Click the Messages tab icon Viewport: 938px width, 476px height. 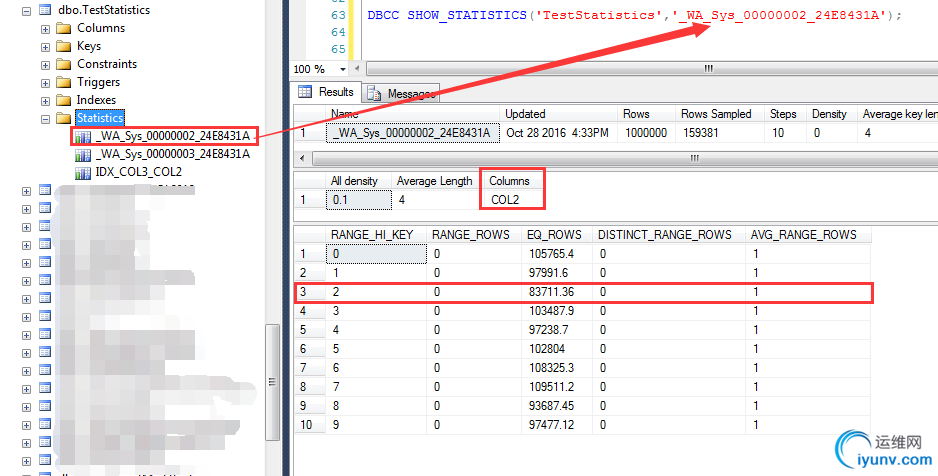[374, 93]
